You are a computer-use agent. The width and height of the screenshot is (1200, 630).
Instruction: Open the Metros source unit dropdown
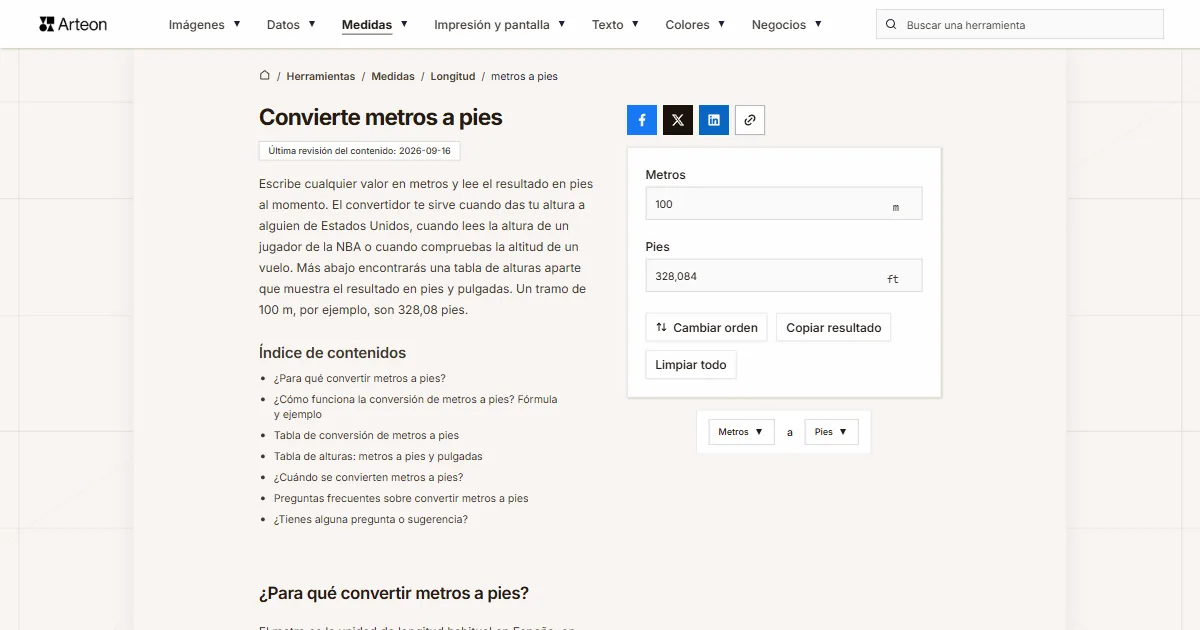tap(741, 432)
